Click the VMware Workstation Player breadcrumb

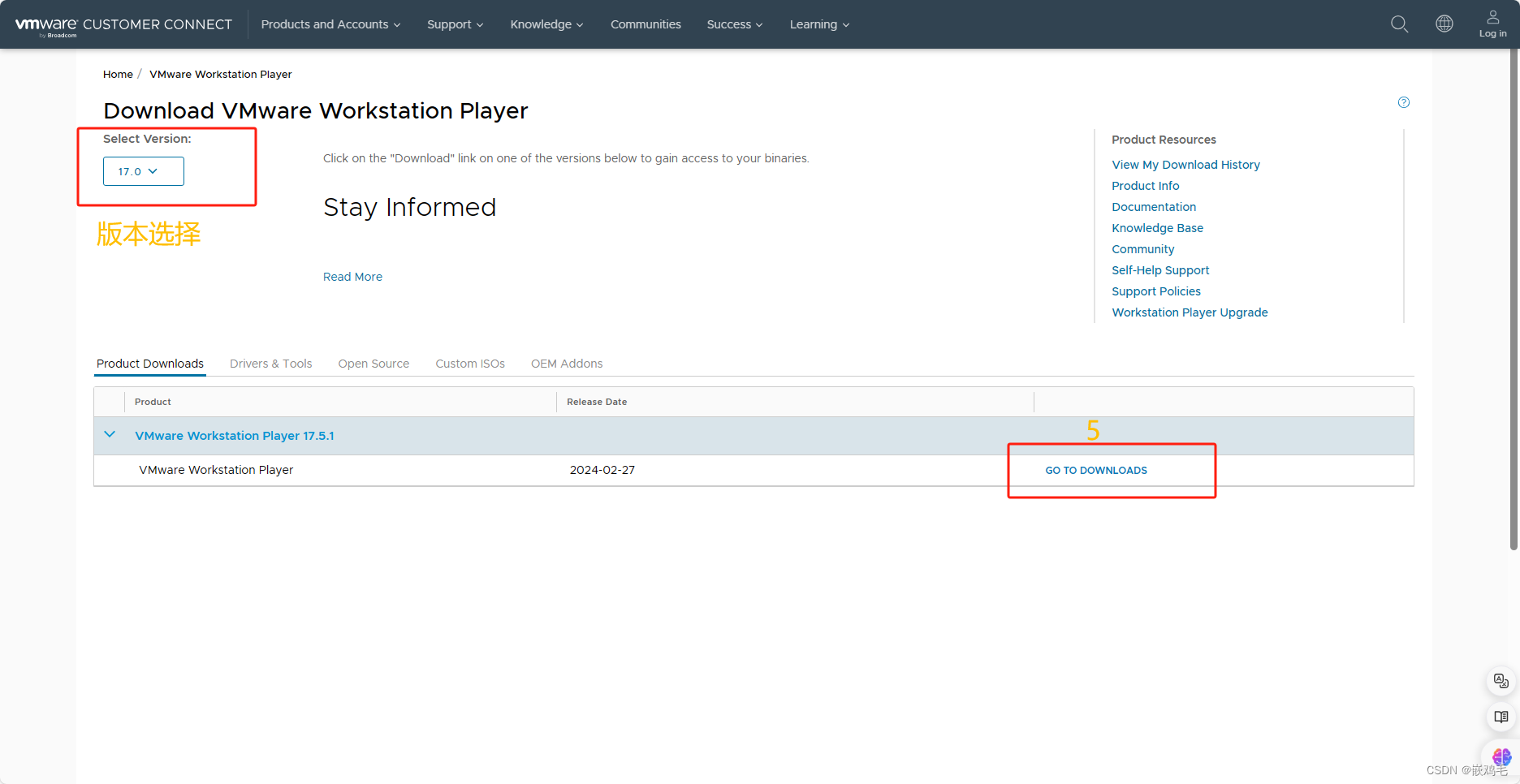click(221, 74)
